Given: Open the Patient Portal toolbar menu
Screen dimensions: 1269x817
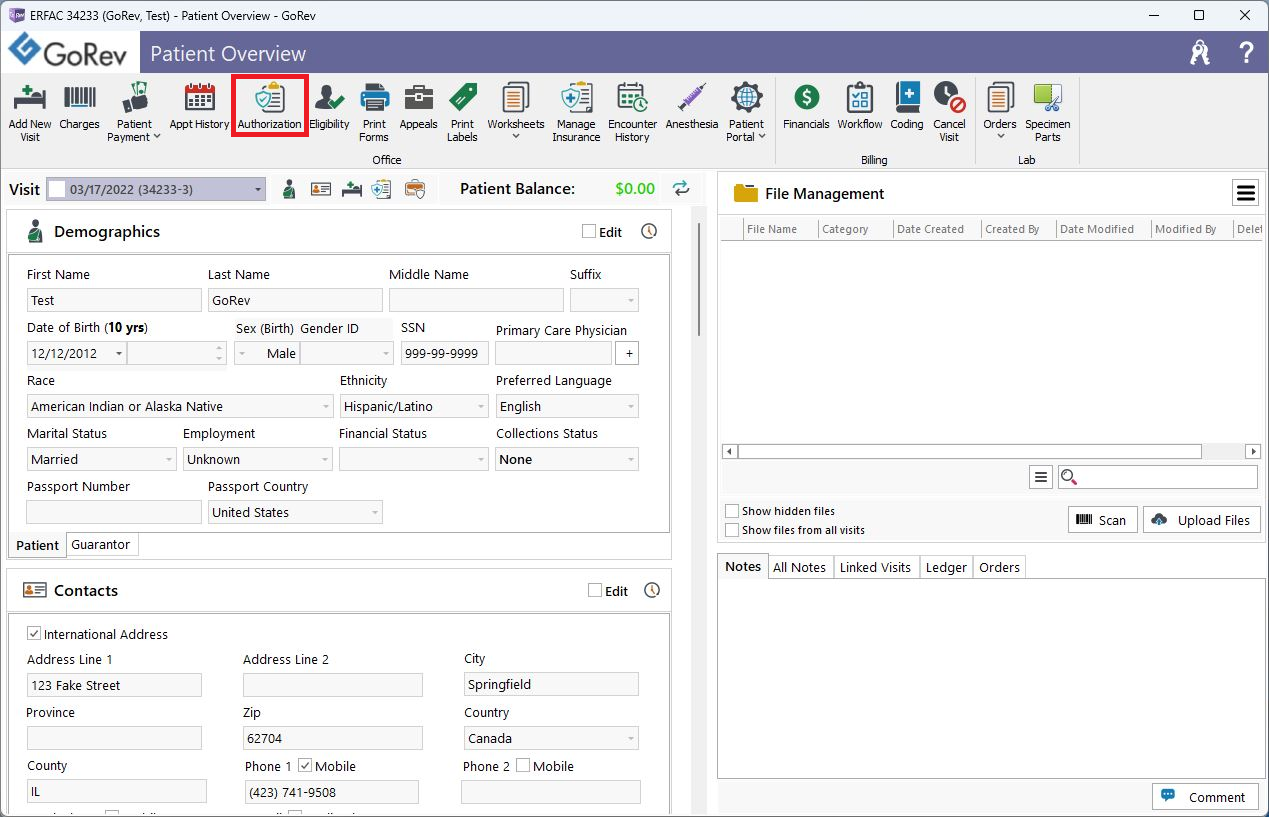Looking at the screenshot, I should click(746, 112).
